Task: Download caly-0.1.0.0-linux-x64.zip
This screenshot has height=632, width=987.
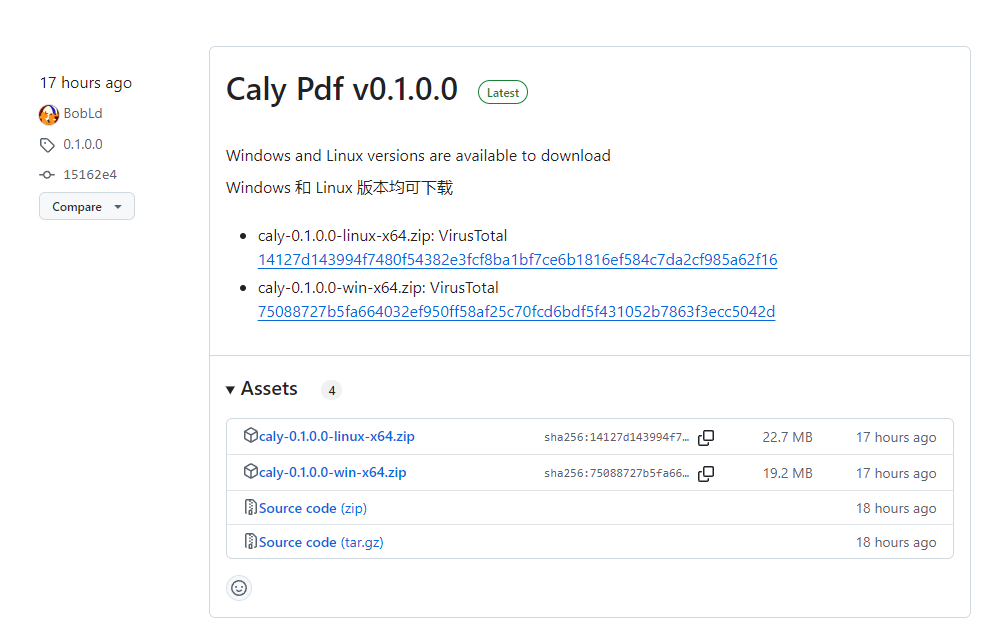Action: pyautogui.click(x=336, y=437)
